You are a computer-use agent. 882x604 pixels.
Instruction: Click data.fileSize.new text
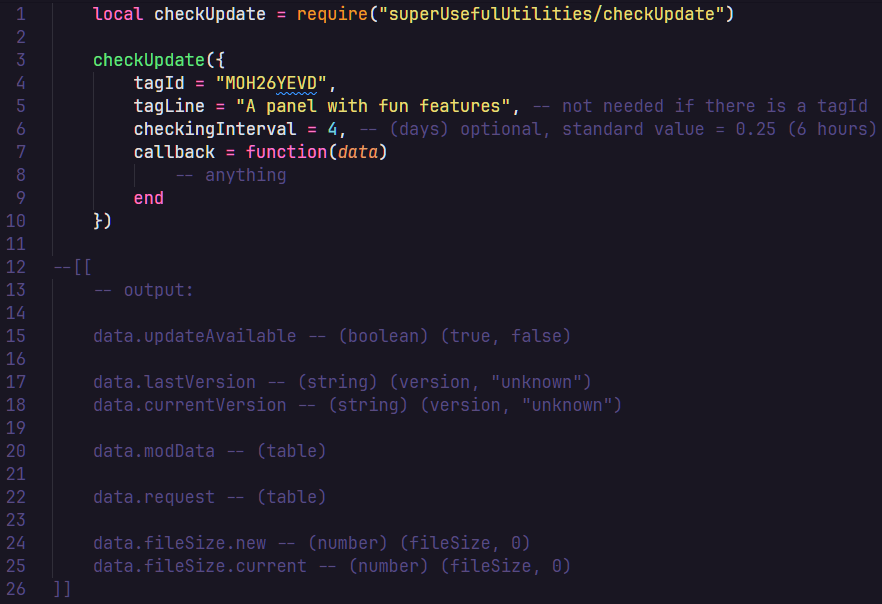coord(179,543)
